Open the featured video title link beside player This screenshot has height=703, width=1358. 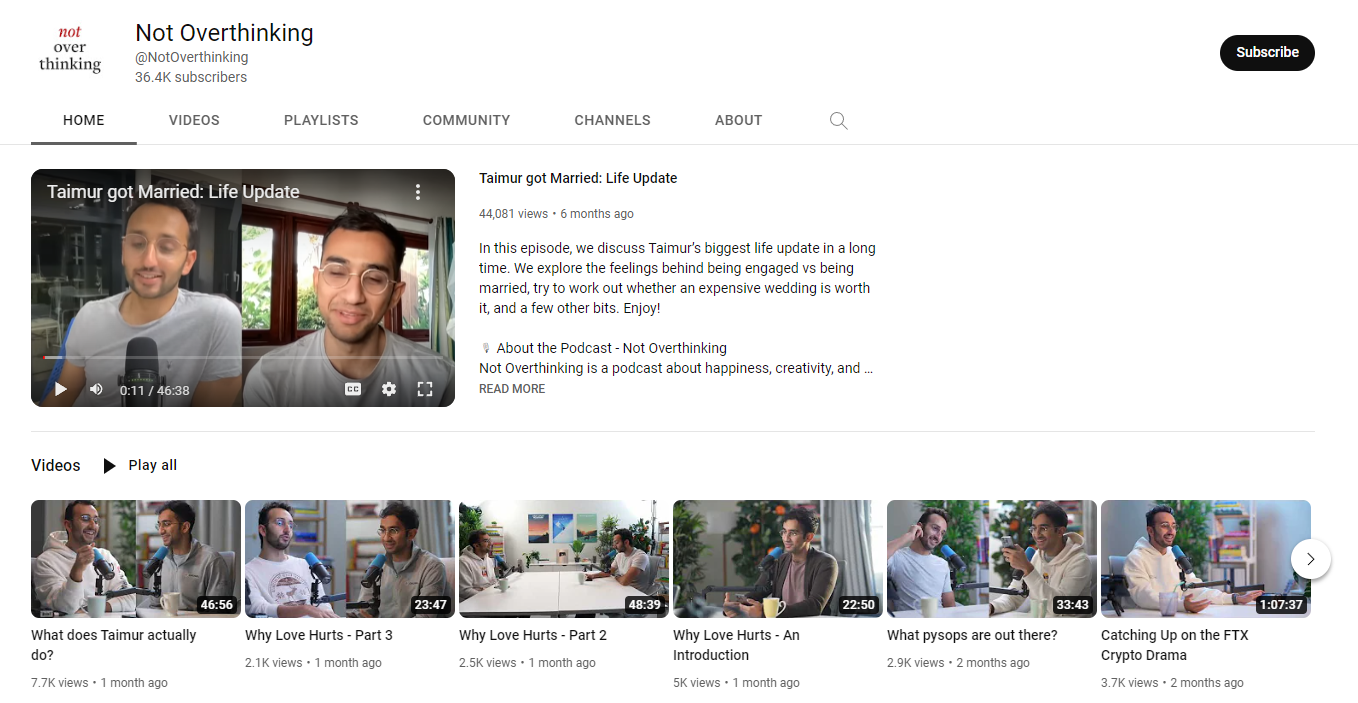[578, 178]
